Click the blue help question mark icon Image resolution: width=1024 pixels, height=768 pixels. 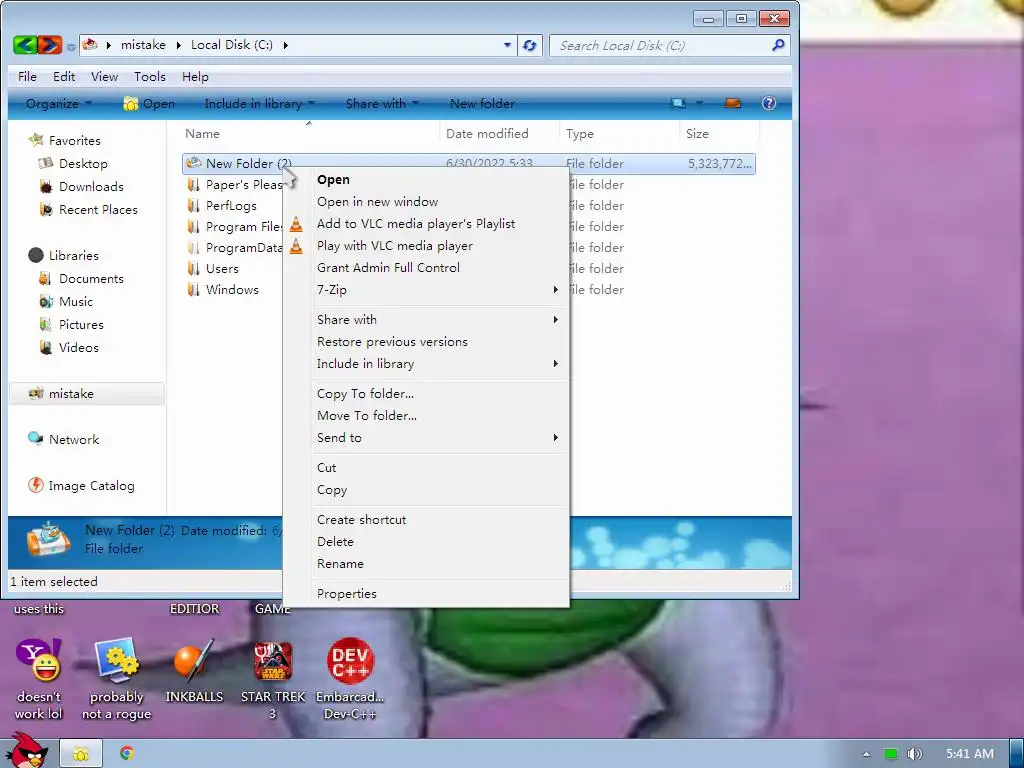coord(769,103)
